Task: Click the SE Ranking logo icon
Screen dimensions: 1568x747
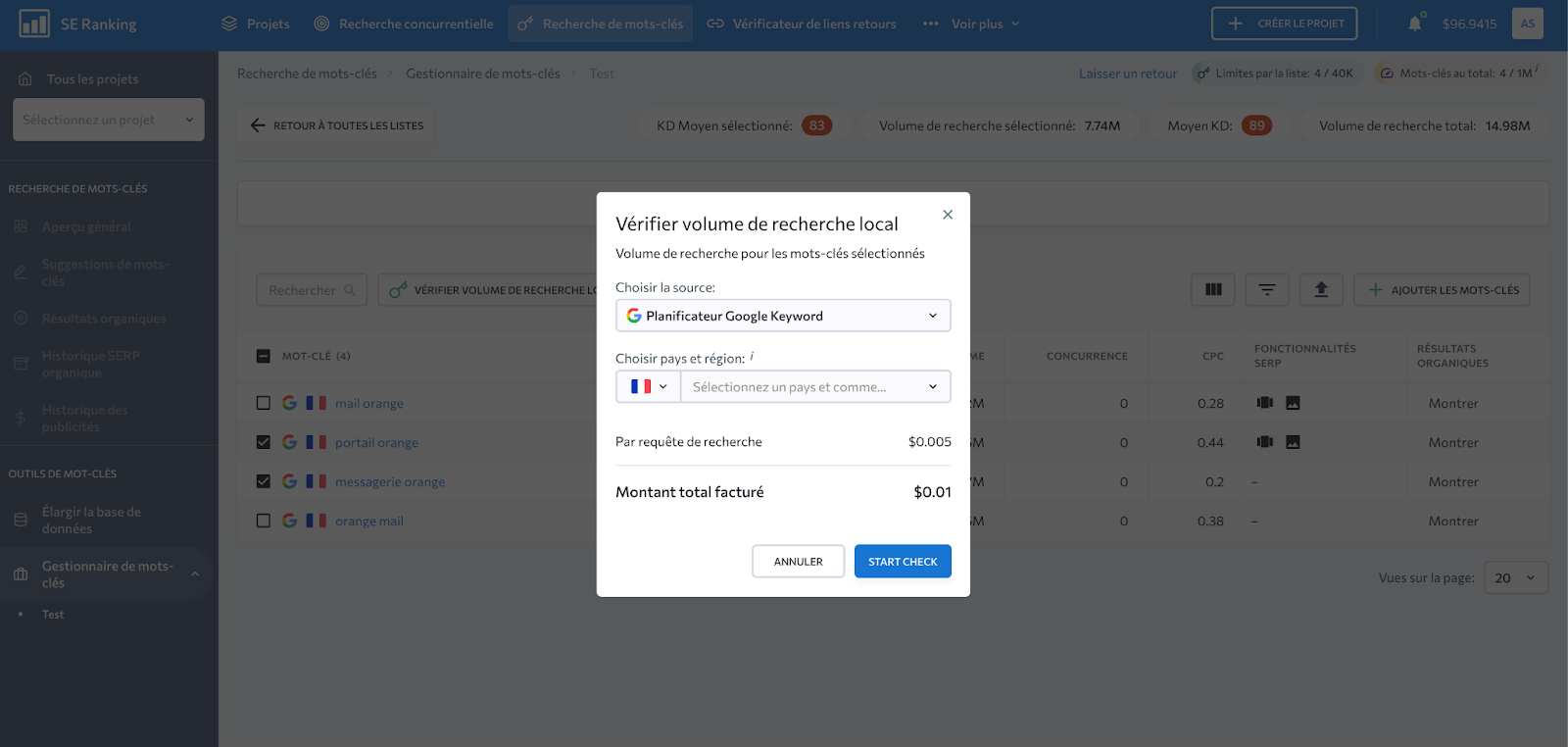Action: tap(34, 24)
